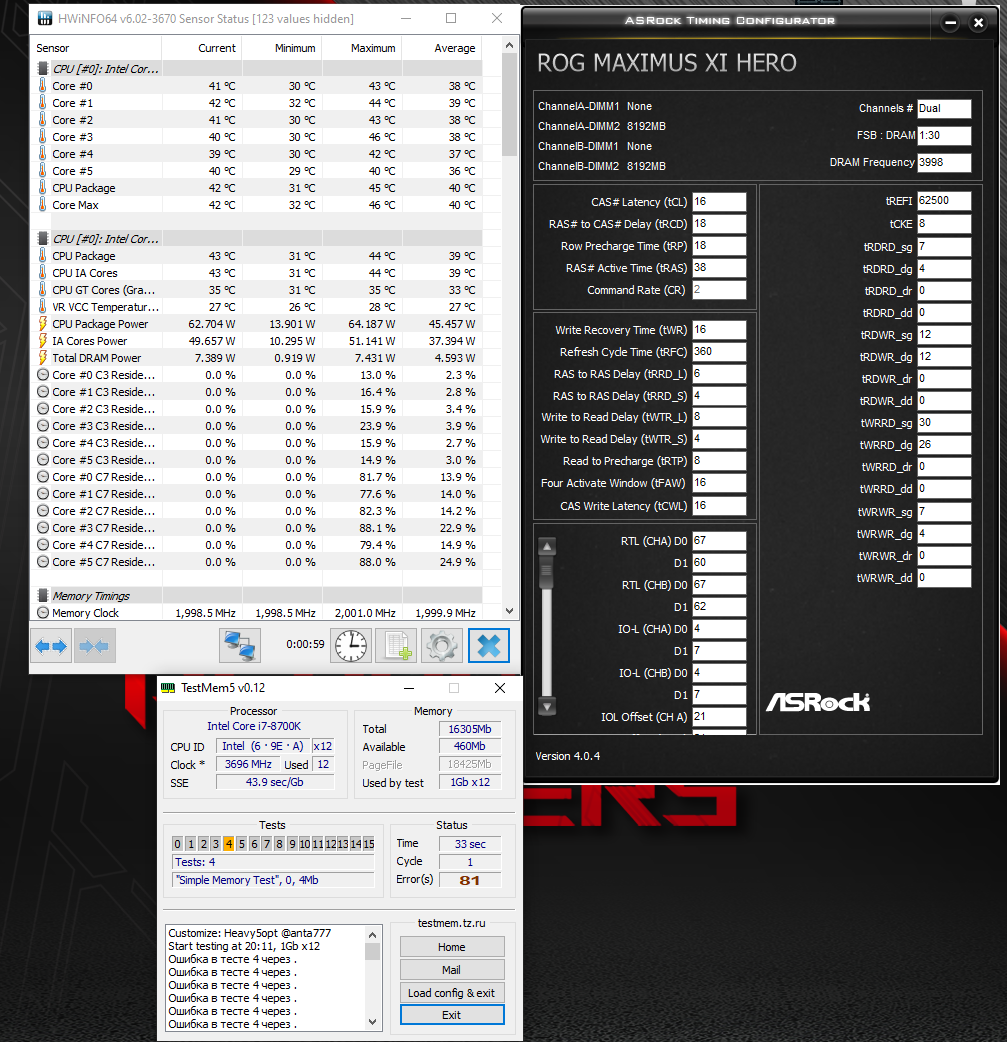Click scroll up arrow in RTL timings list

tap(547, 546)
